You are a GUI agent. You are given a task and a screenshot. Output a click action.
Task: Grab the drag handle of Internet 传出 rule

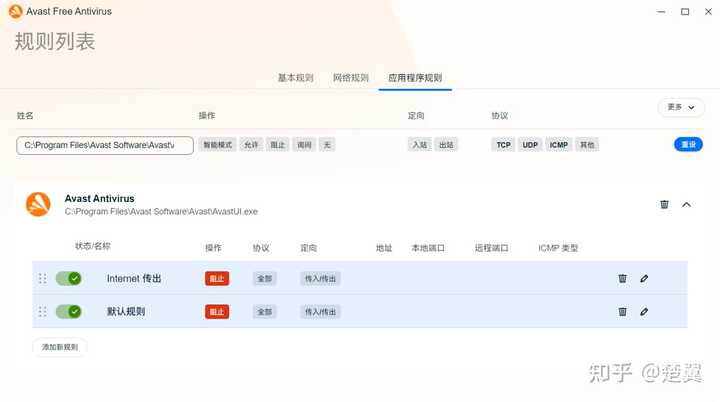pyautogui.click(x=42, y=278)
